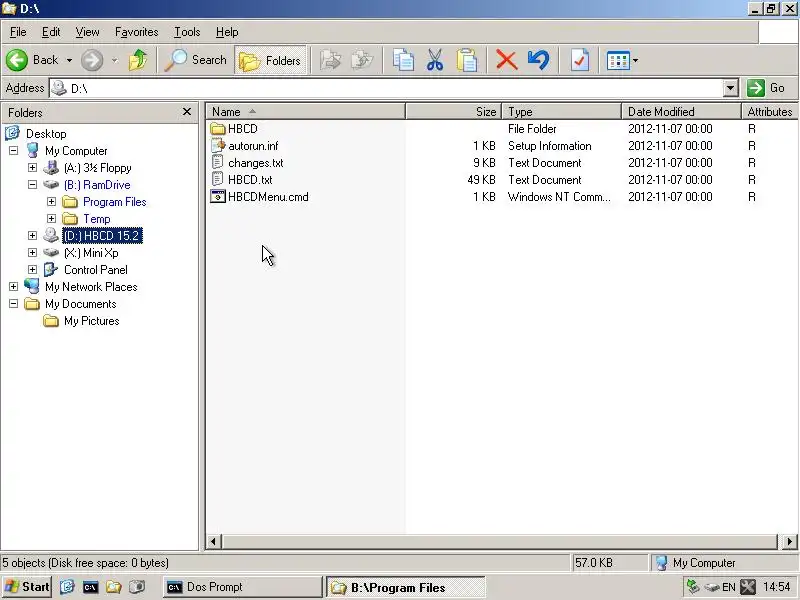The image size is (800, 600).
Task: Expand the My Network Places node
Action: tap(13, 287)
